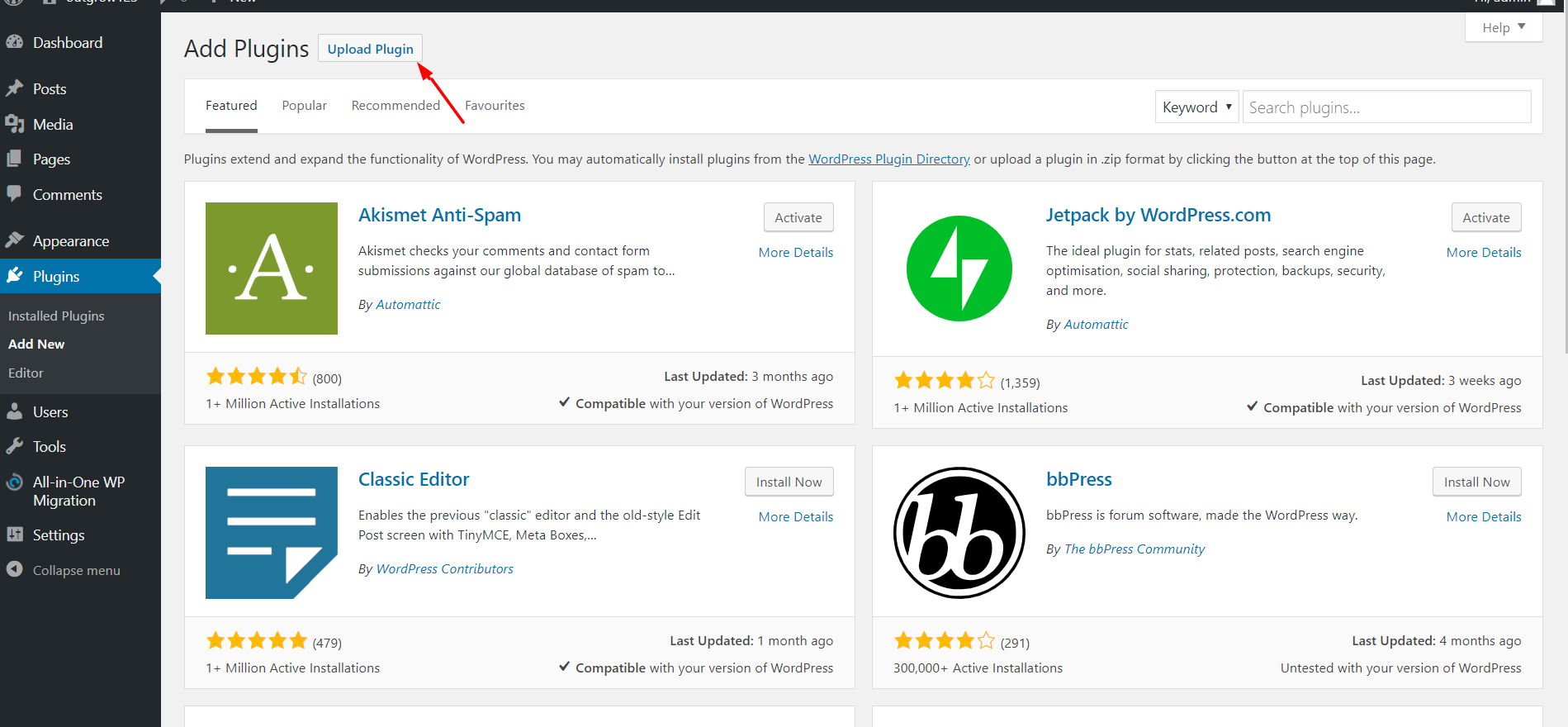The width and height of the screenshot is (1568, 727).
Task: Open the Classic Editor title link
Action: 414,479
